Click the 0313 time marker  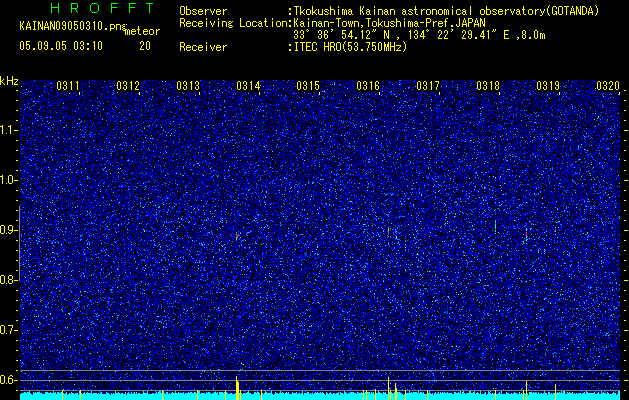click(188, 85)
